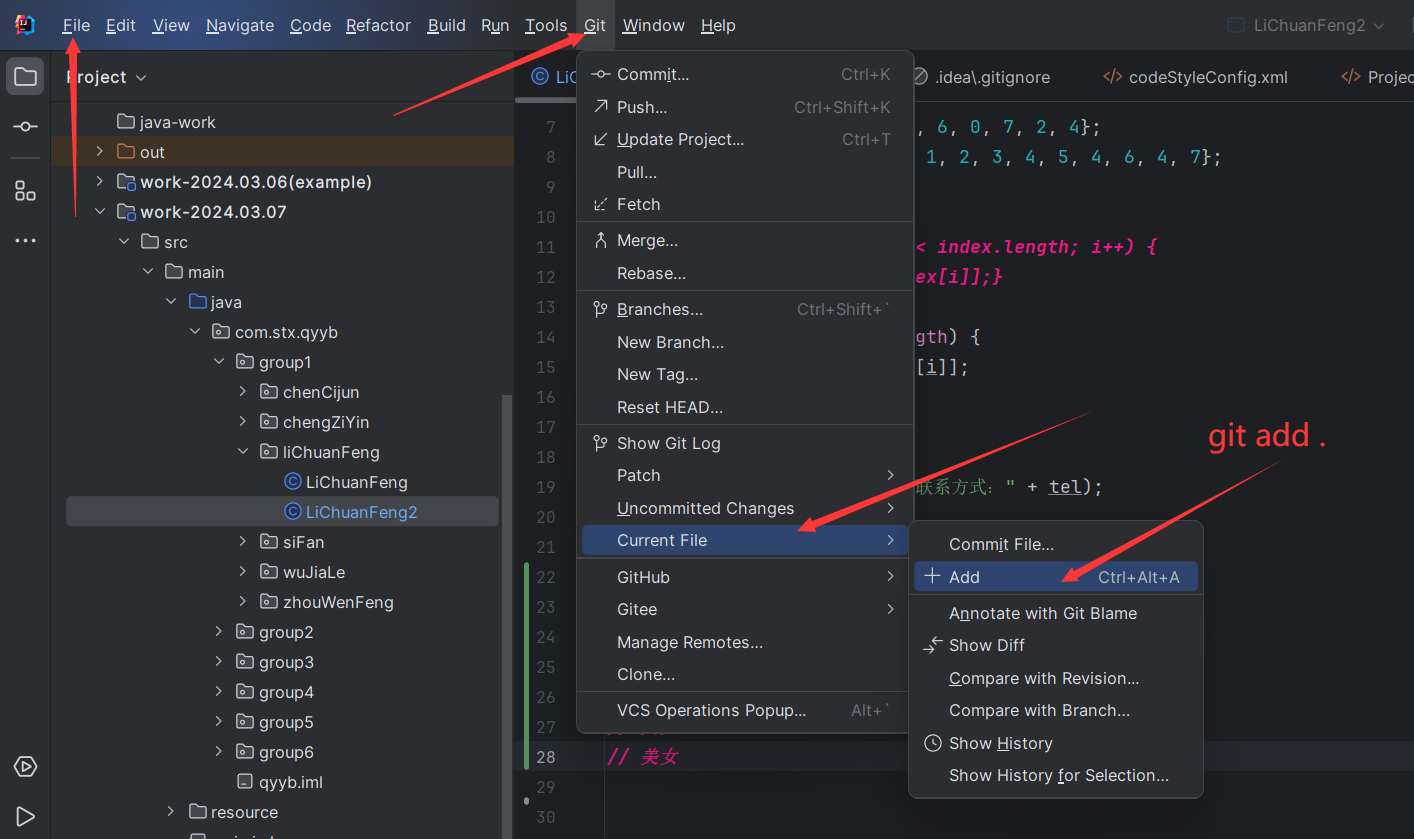Expand the chenCijun package chevron

[243, 392]
